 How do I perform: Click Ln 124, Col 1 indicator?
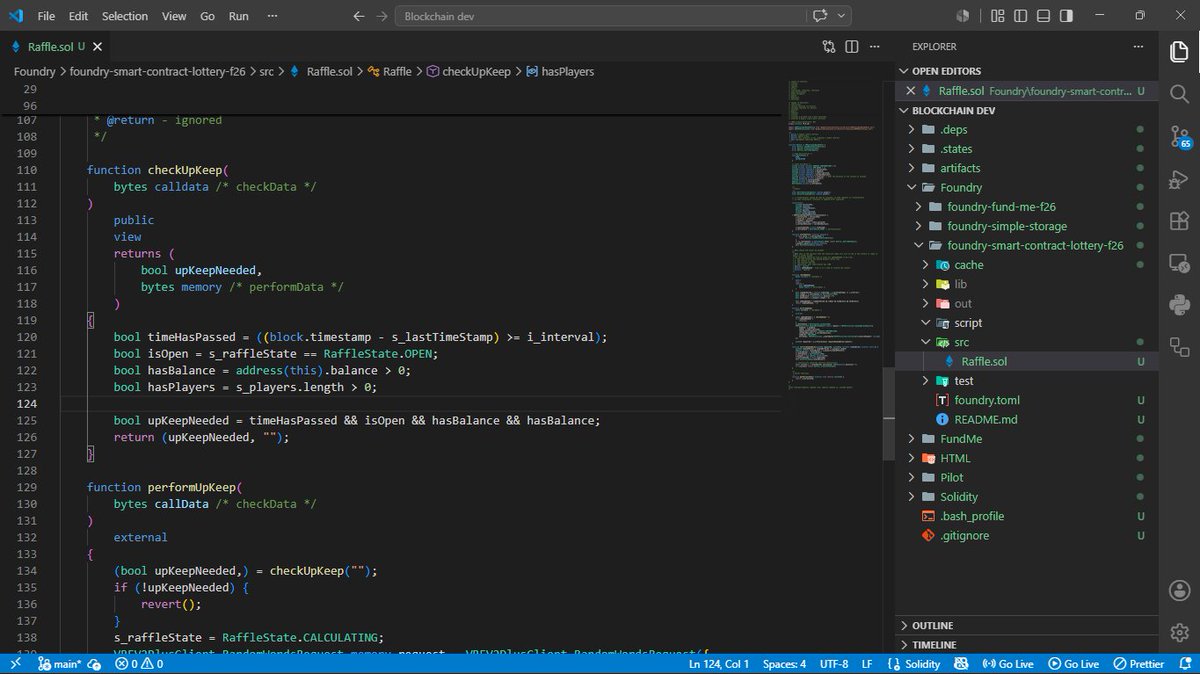pos(720,664)
